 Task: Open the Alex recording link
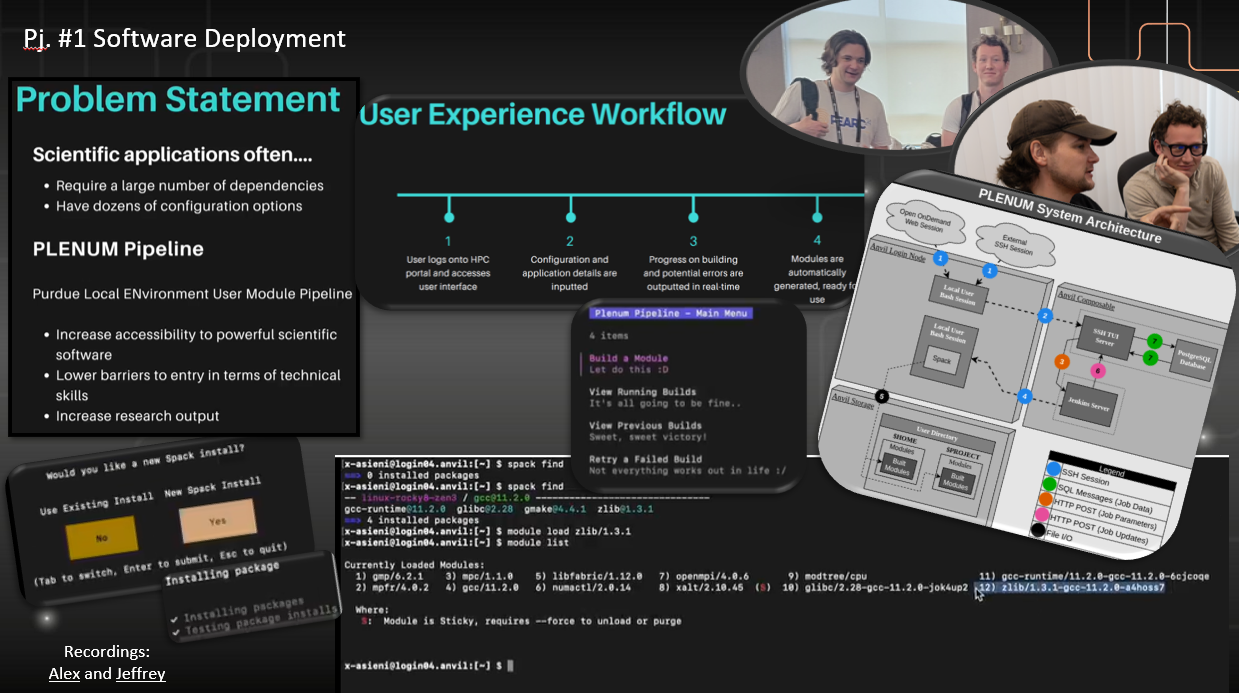63,674
